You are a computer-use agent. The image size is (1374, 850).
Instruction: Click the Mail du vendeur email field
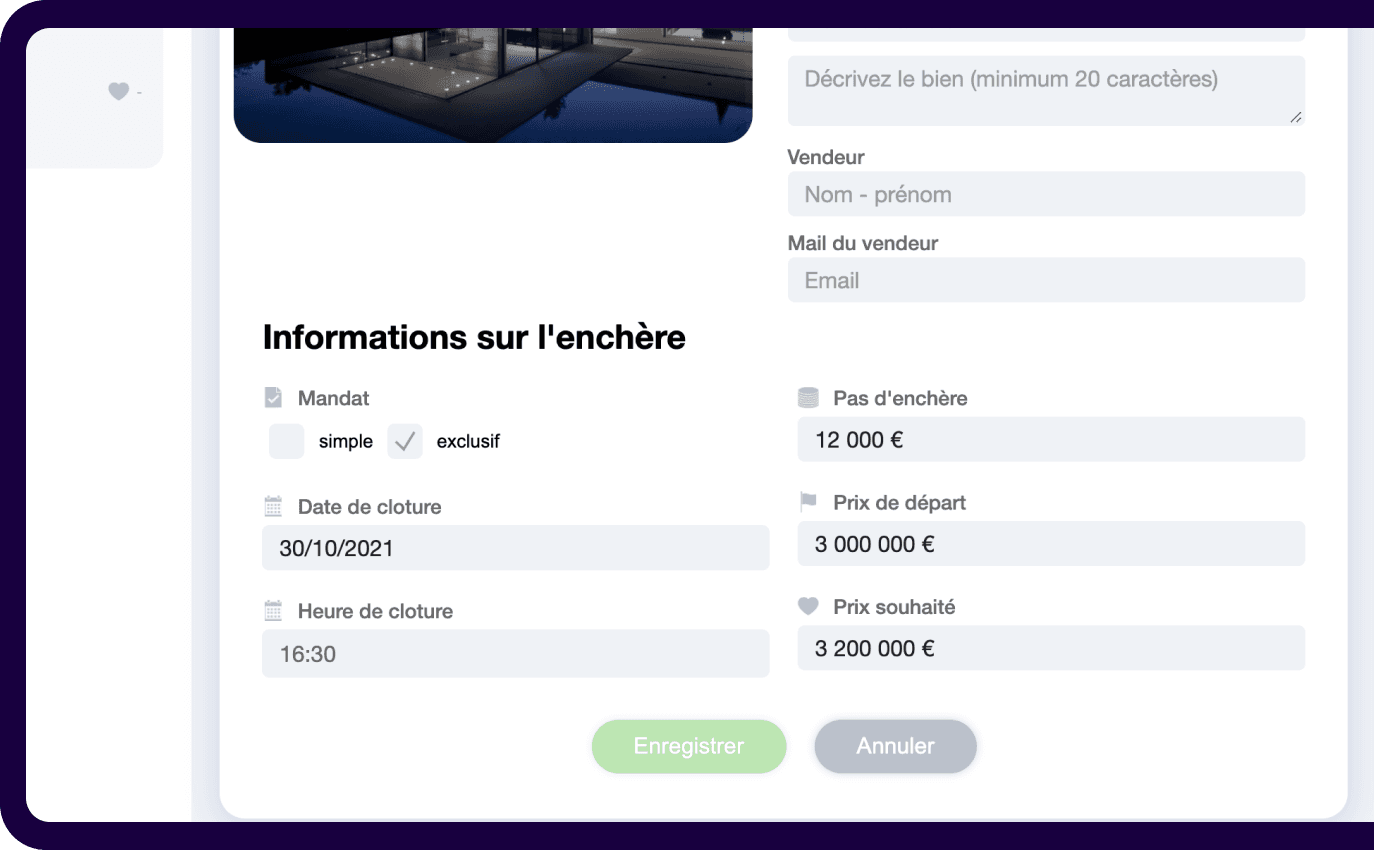click(1045, 280)
